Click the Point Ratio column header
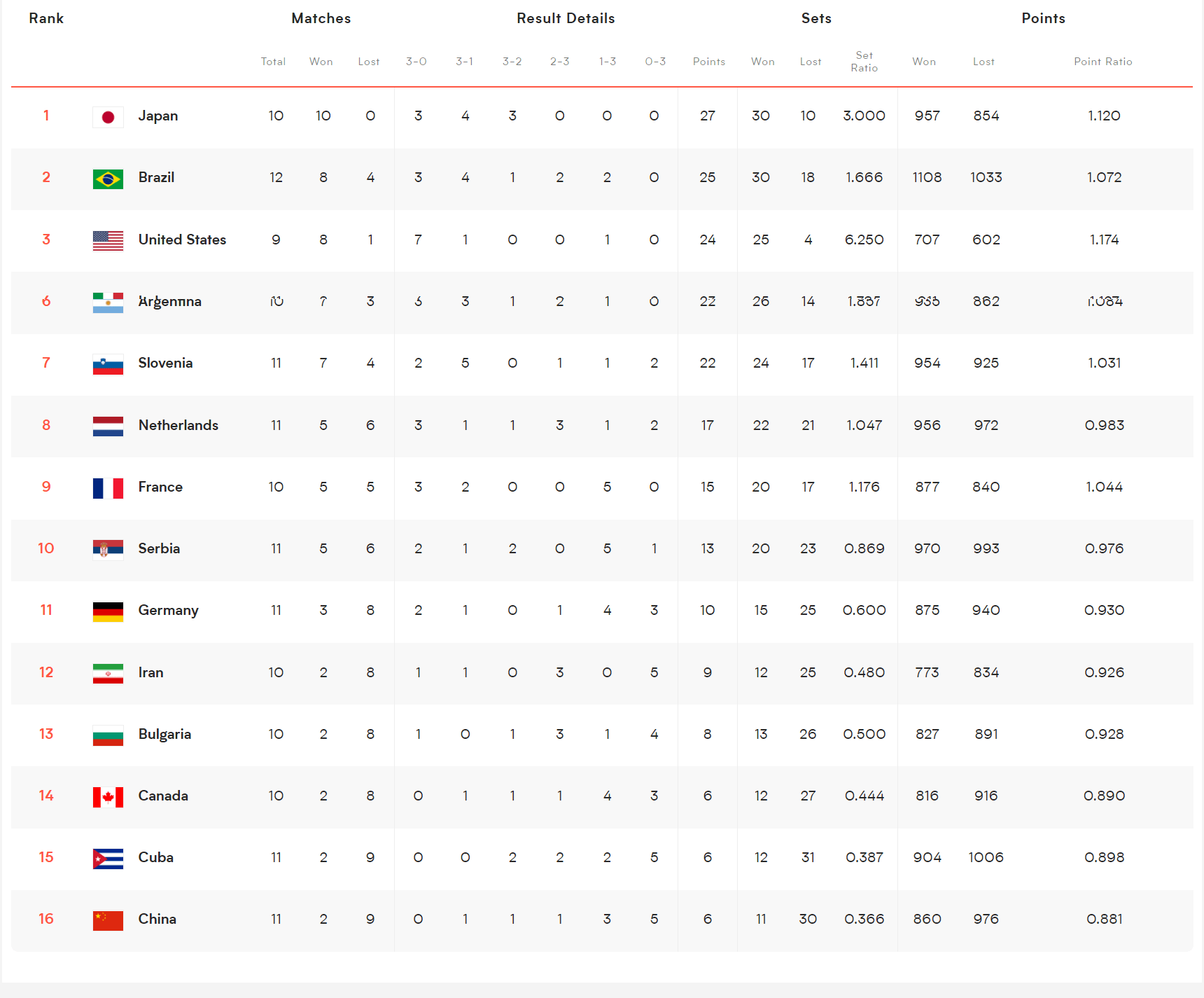The width and height of the screenshot is (1204, 998). (x=1103, y=62)
